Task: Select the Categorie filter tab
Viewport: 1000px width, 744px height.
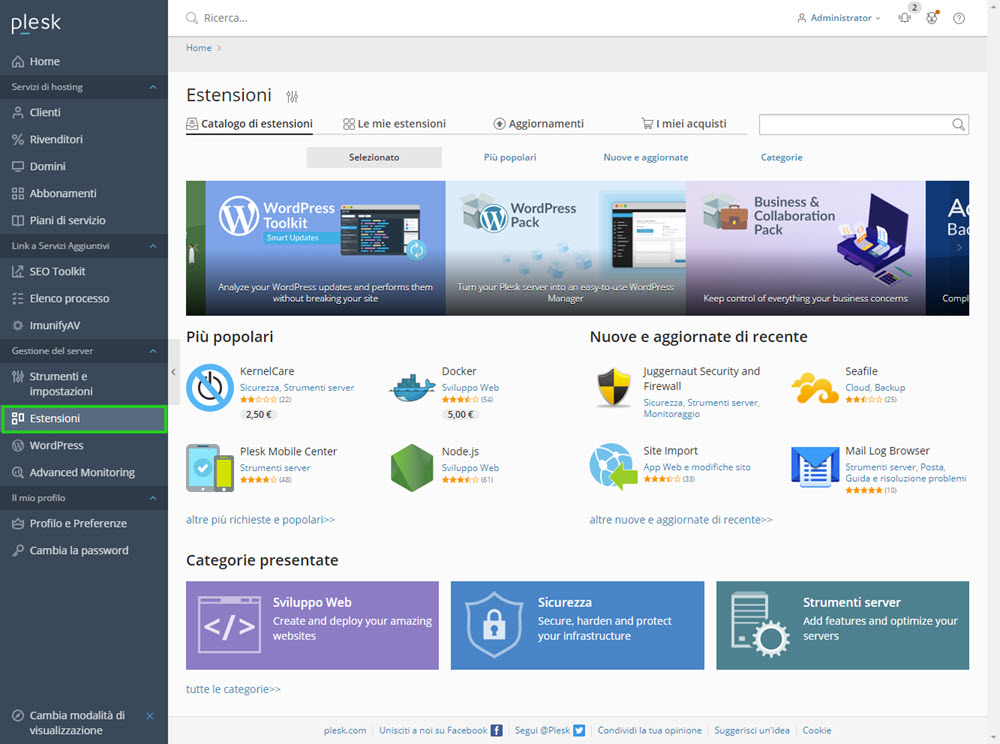Action: (781, 157)
